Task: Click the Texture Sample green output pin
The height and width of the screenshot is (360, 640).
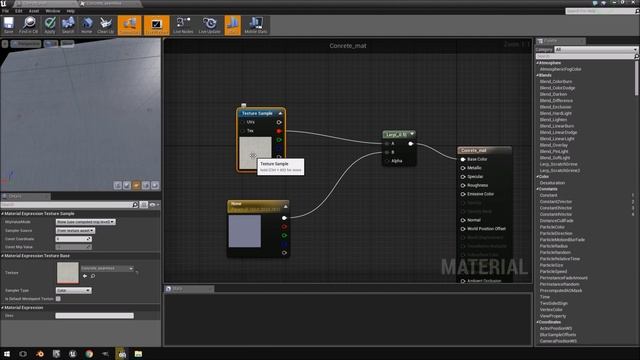Action: point(279,140)
